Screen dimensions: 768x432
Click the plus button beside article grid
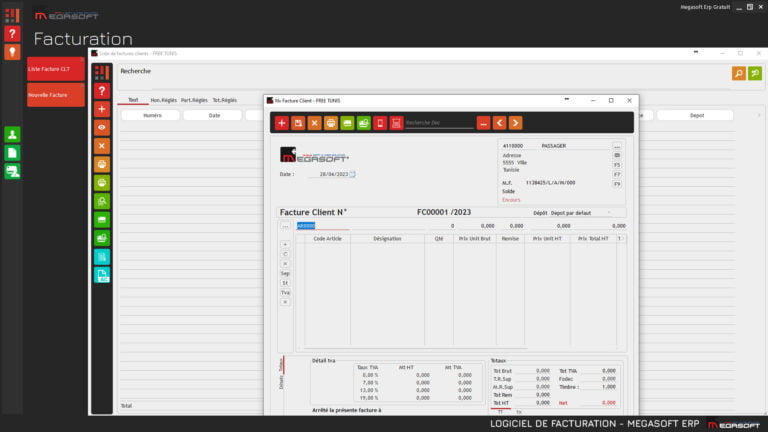coord(285,244)
